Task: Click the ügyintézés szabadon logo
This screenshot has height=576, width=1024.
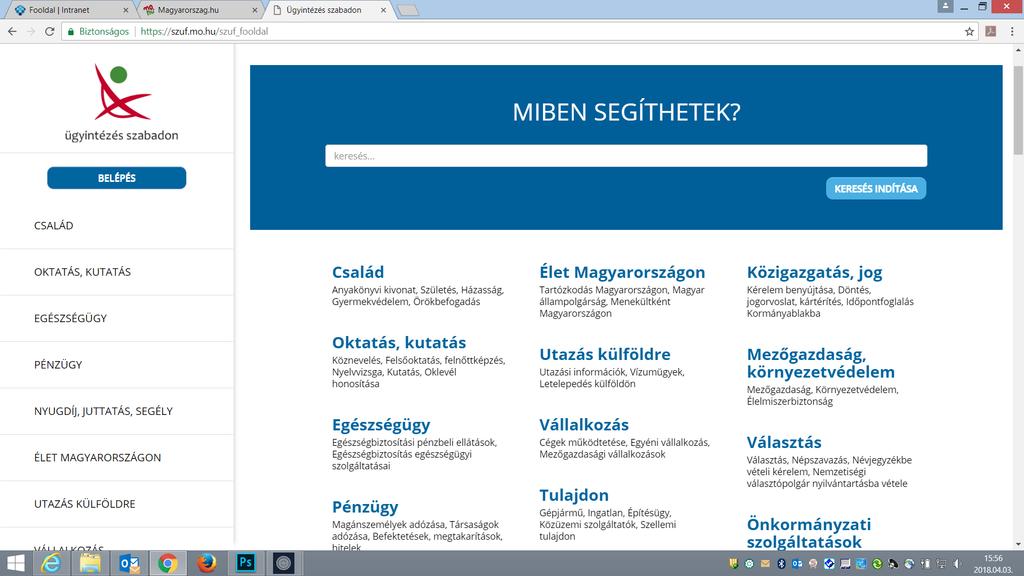Action: pyautogui.click(x=121, y=103)
